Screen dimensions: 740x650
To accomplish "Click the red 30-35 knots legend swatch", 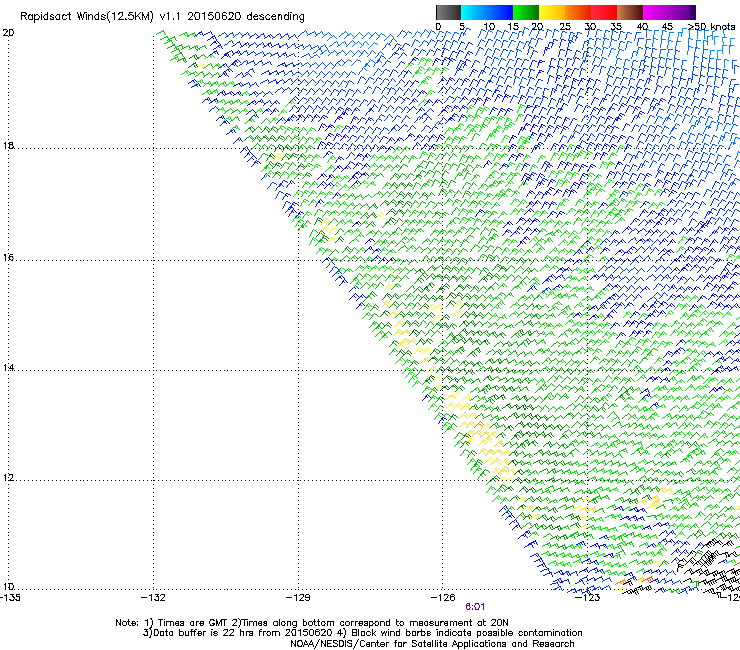I will point(604,12).
